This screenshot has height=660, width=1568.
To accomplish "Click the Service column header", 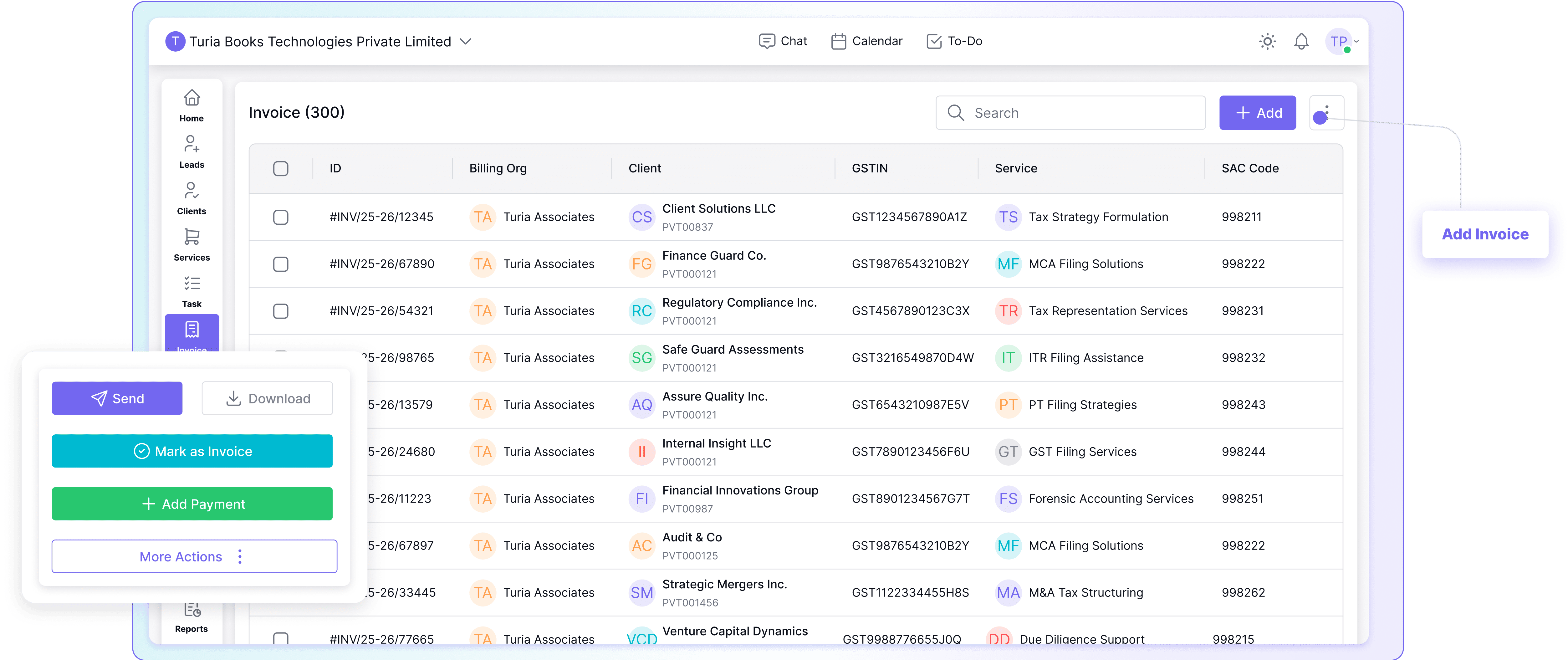I will 1016,168.
